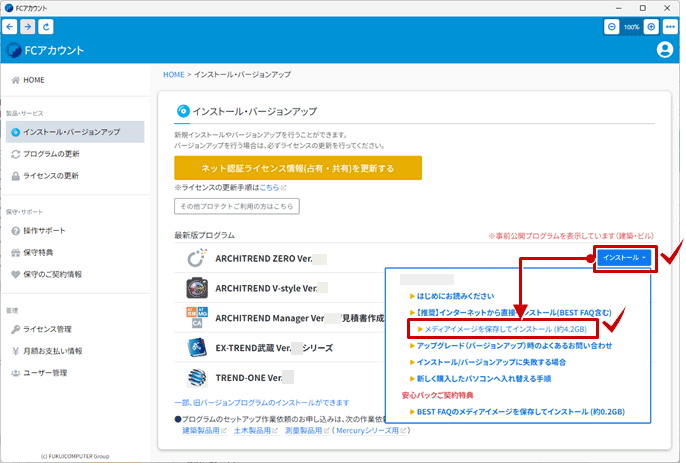Screen dimensions: 686x463
Task: Open the インストール dropdown for ARCHITREND ZERO
Action: coord(624,258)
